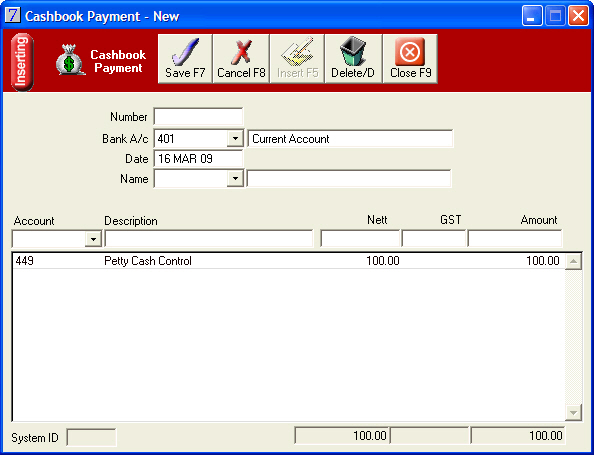Click the Cancel F8 red X button
Viewport: 594px width, 455px height.
pyautogui.click(x=241, y=59)
